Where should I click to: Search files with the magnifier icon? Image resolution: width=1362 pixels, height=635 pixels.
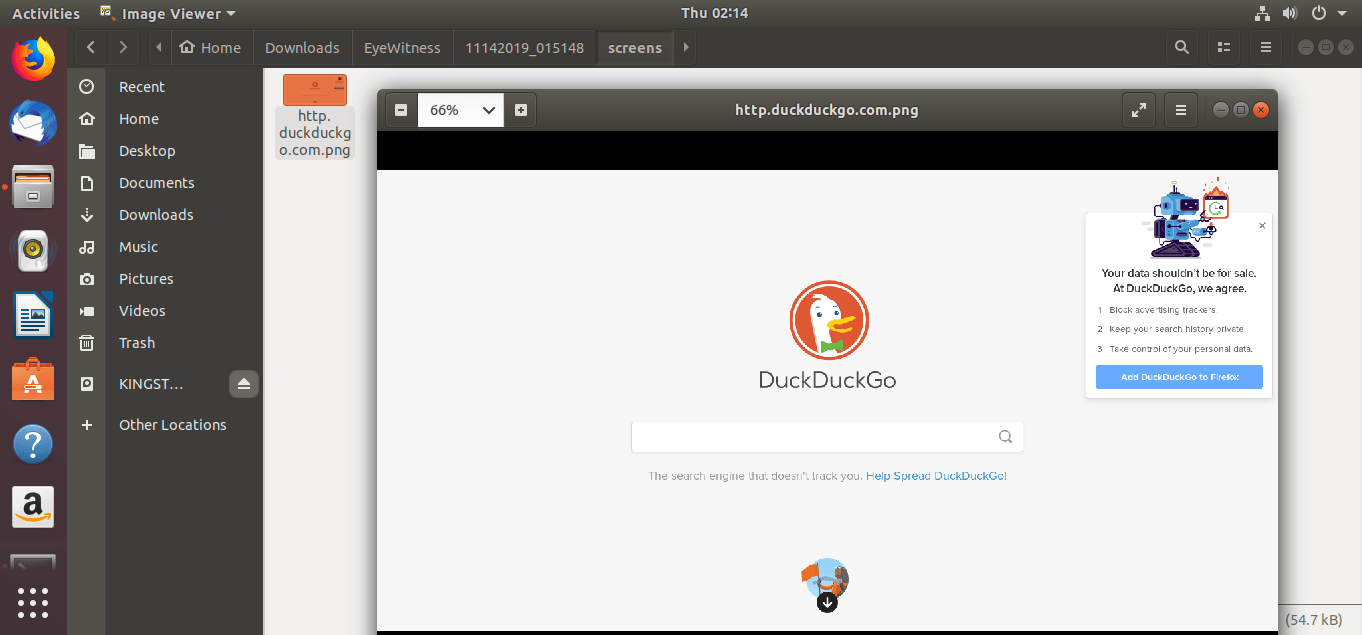(1182, 47)
